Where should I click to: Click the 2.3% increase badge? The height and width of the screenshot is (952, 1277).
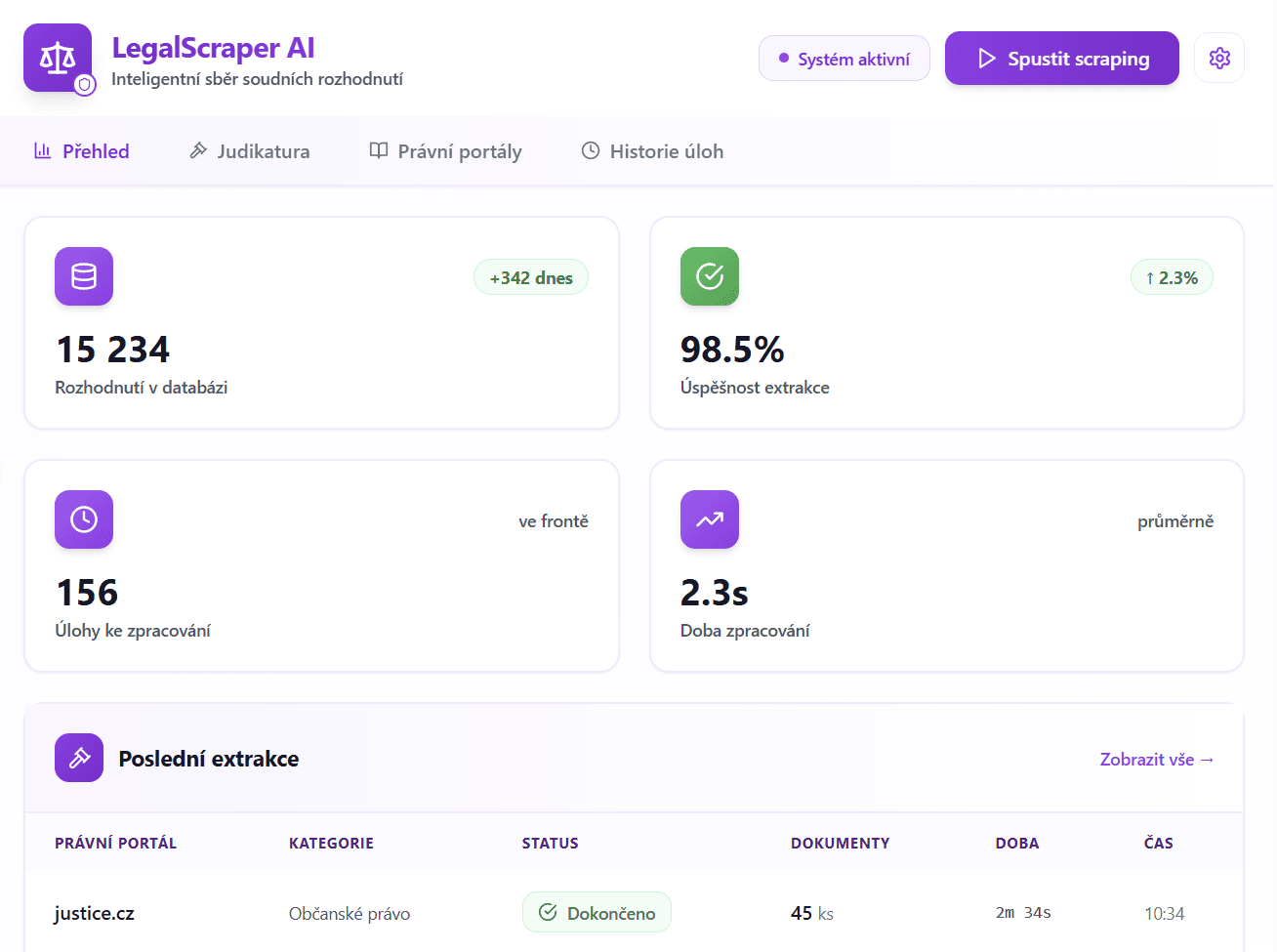(1172, 278)
